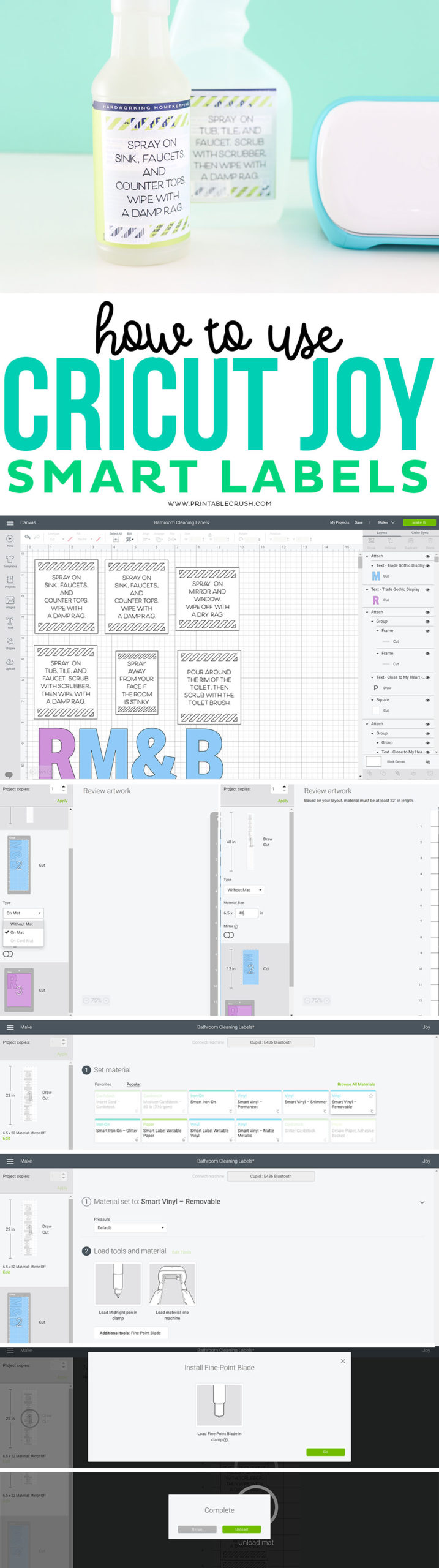Open Shapes tool in sidebar
This screenshot has height=1568, width=439.
[10, 643]
